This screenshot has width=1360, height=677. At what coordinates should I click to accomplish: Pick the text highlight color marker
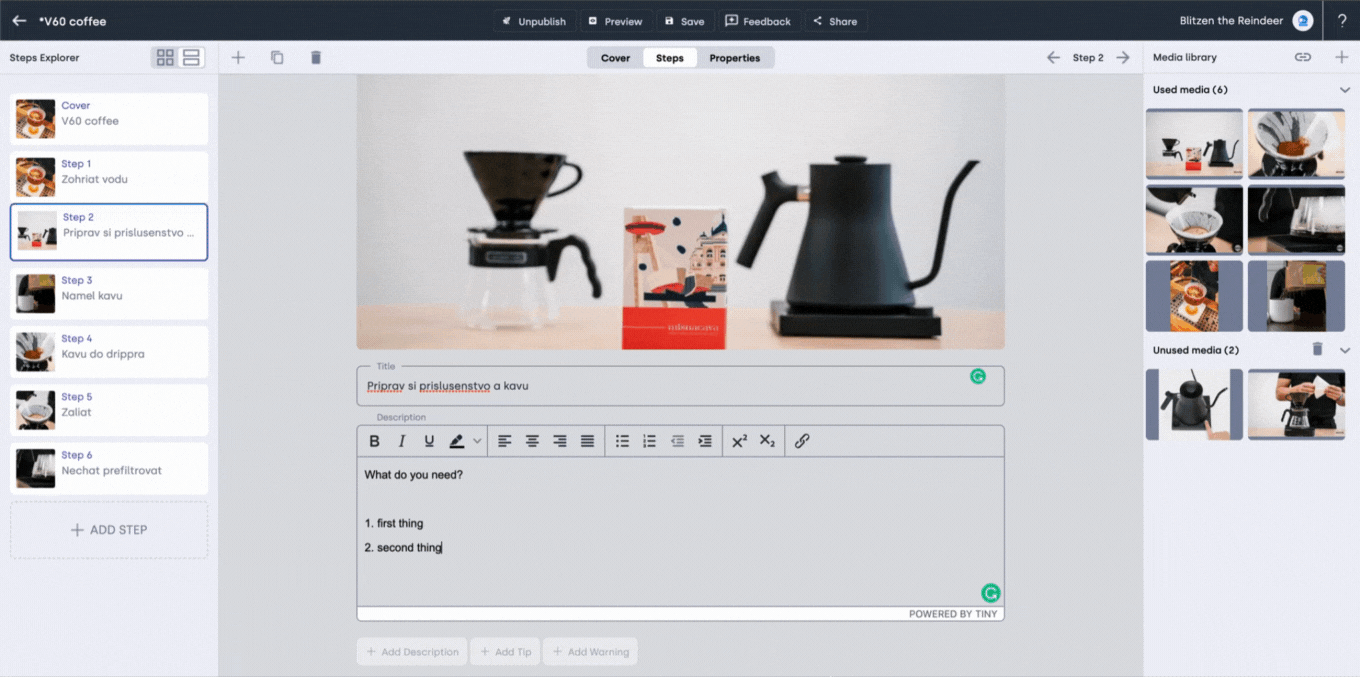tap(457, 441)
